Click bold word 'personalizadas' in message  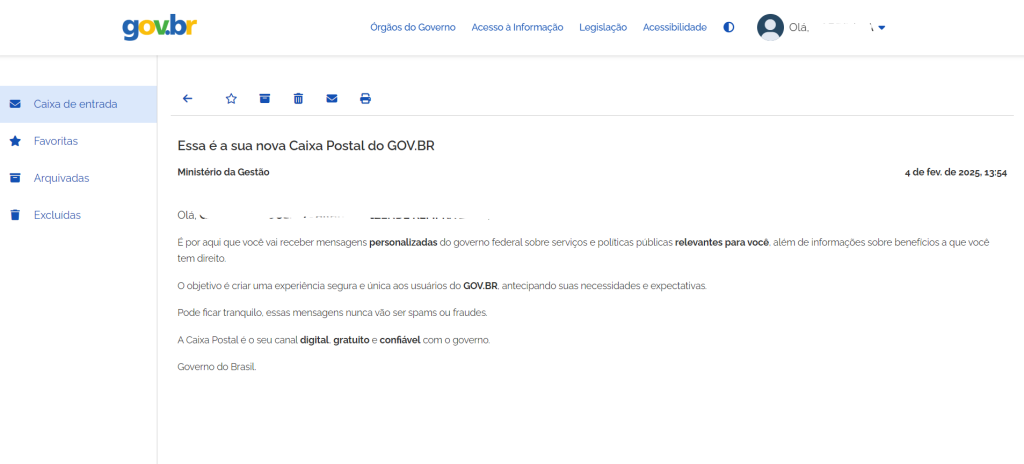(x=403, y=242)
